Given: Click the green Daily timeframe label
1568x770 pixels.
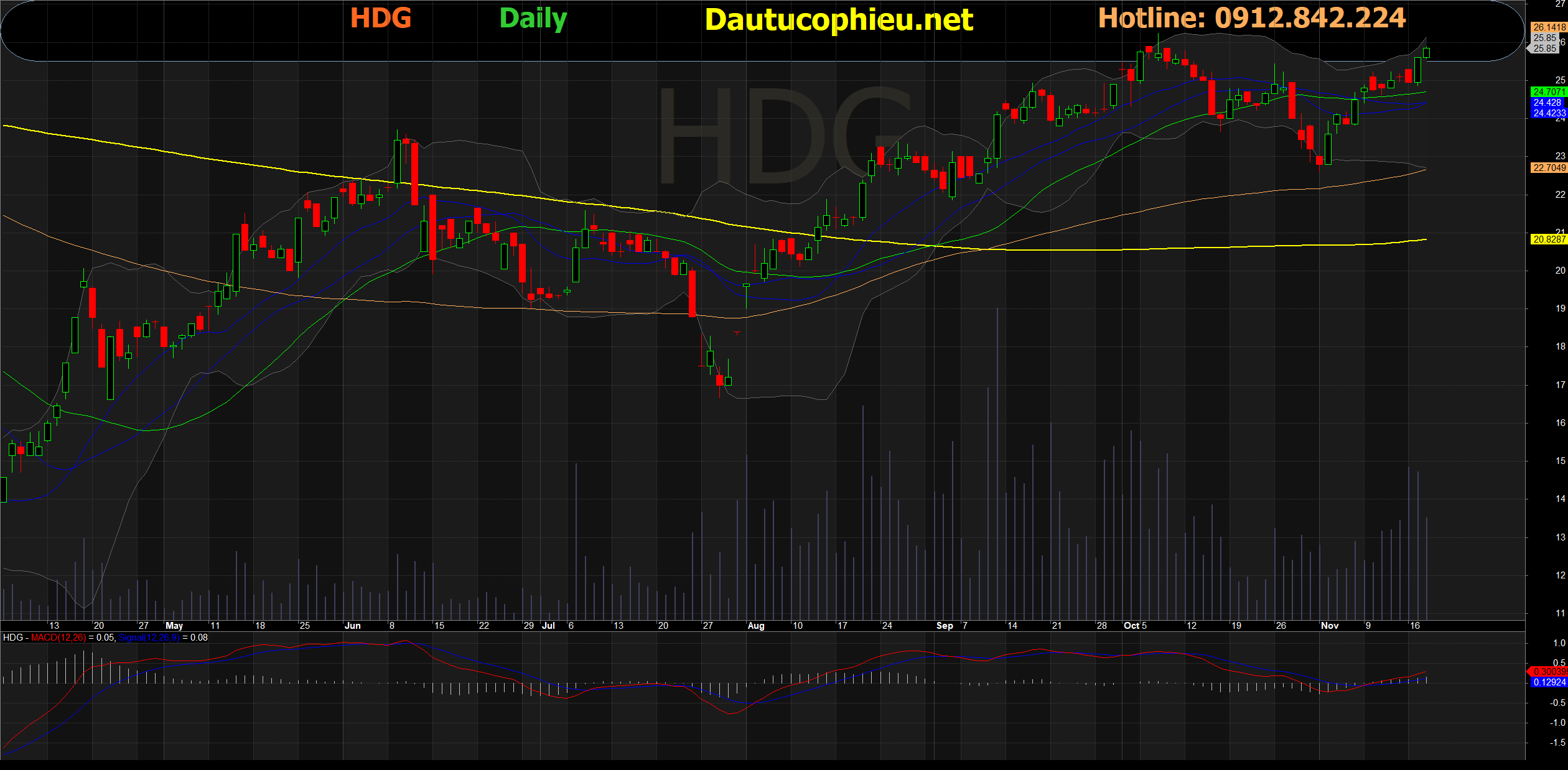Looking at the screenshot, I should (533, 19).
